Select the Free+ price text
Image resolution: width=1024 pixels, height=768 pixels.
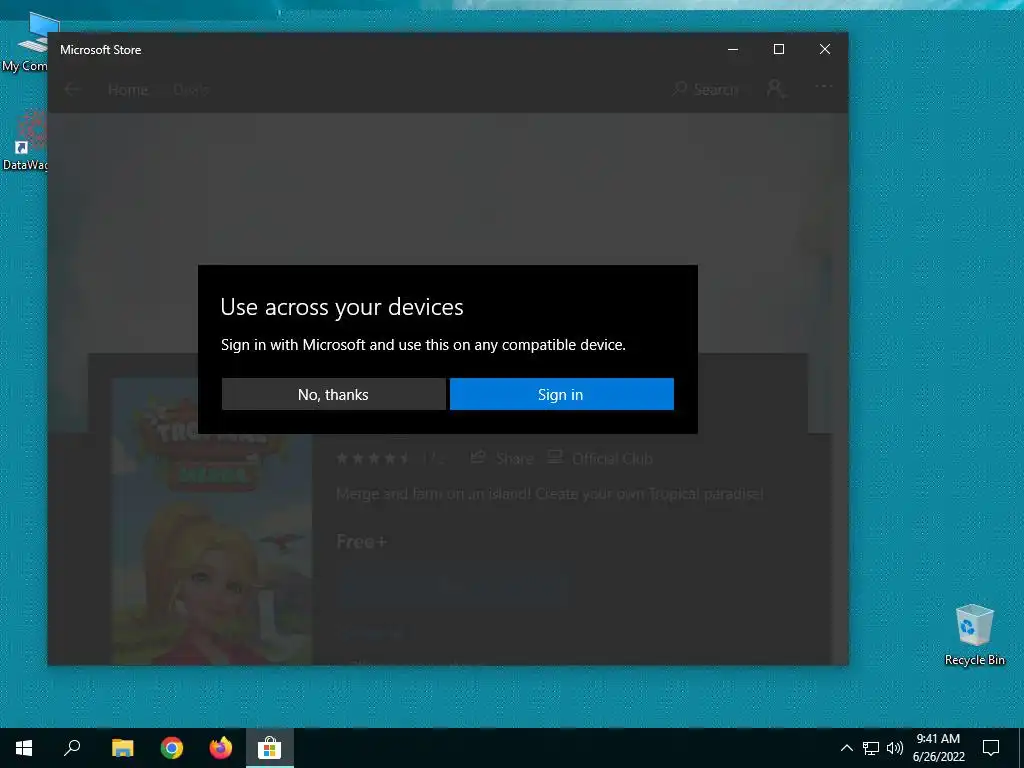pyautogui.click(x=361, y=541)
